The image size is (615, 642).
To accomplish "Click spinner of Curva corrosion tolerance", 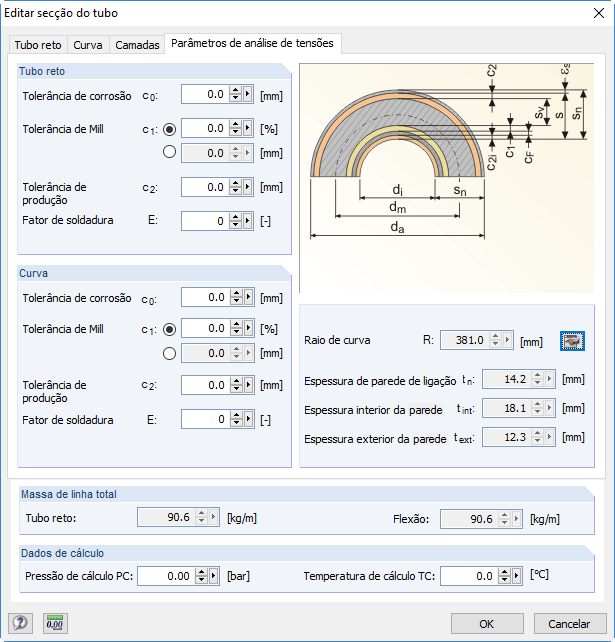I will pos(236,297).
